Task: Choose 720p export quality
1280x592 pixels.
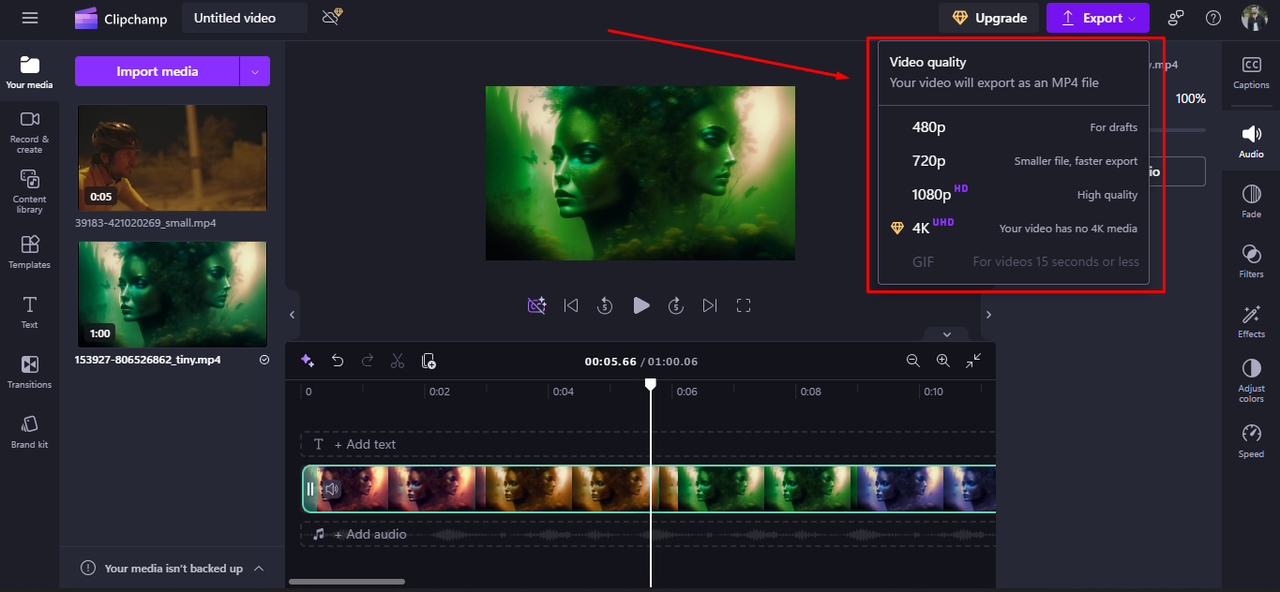Action: [1013, 161]
